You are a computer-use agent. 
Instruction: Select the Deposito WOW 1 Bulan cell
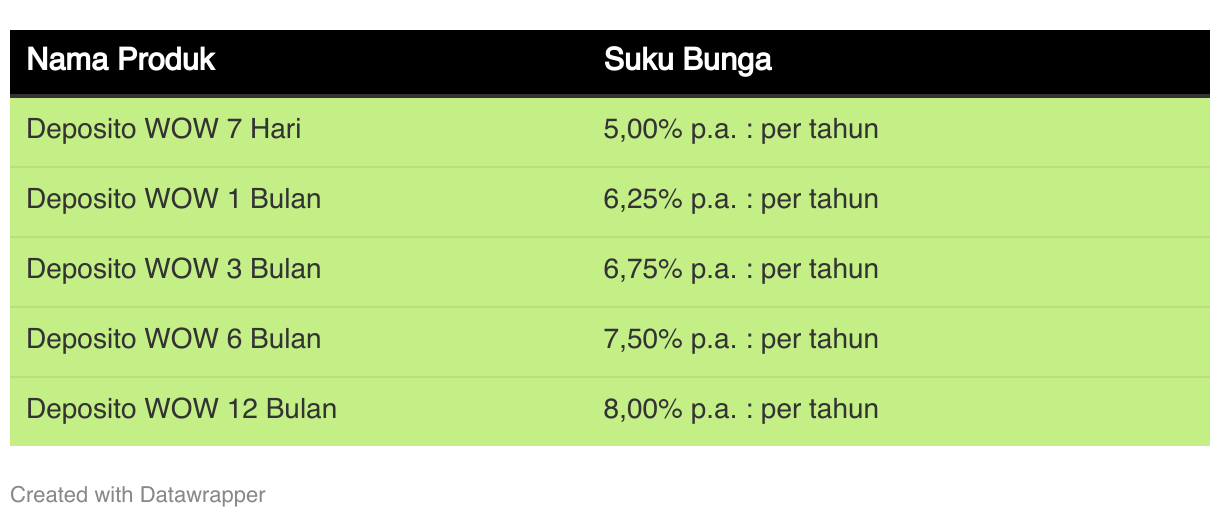[x=174, y=199]
